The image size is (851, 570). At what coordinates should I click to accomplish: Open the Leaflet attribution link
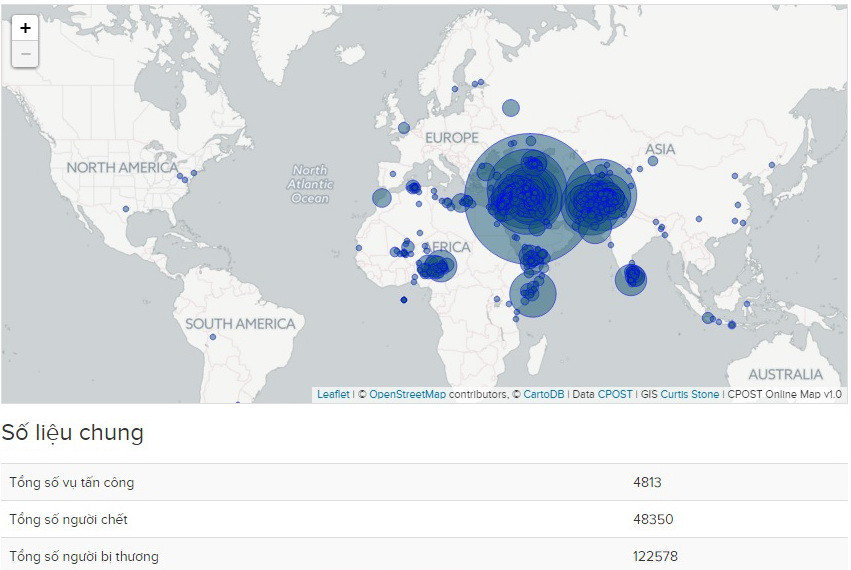tap(333, 395)
